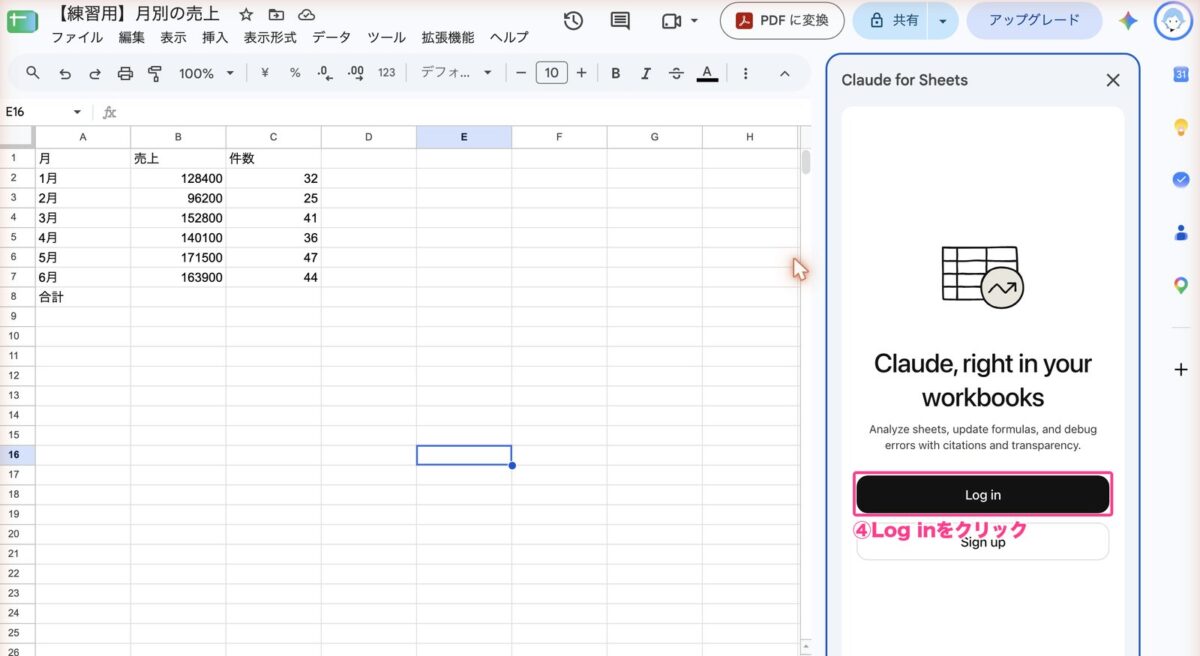Screen dimensions: 1200x656
Task: Toggle strikethrough formatting
Action: pyautogui.click(x=676, y=73)
